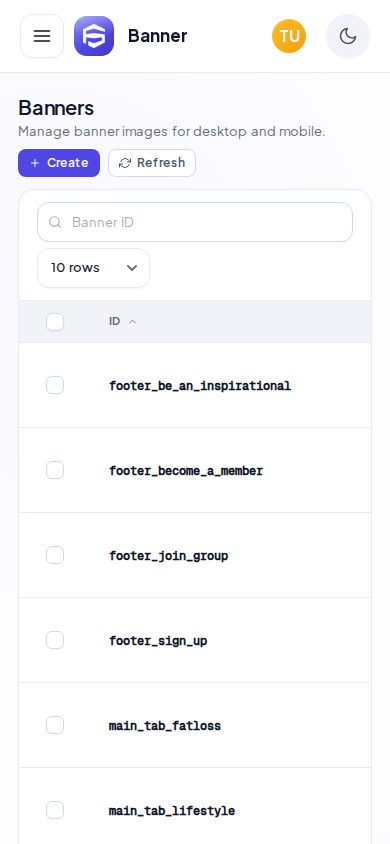Click the ID column header

click(x=115, y=322)
